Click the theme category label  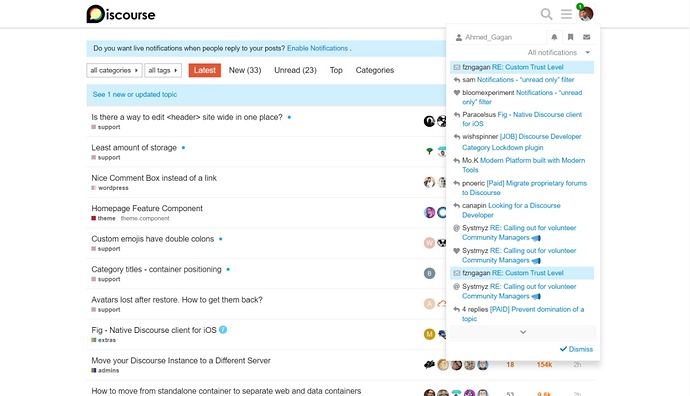(x=103, y=218)
